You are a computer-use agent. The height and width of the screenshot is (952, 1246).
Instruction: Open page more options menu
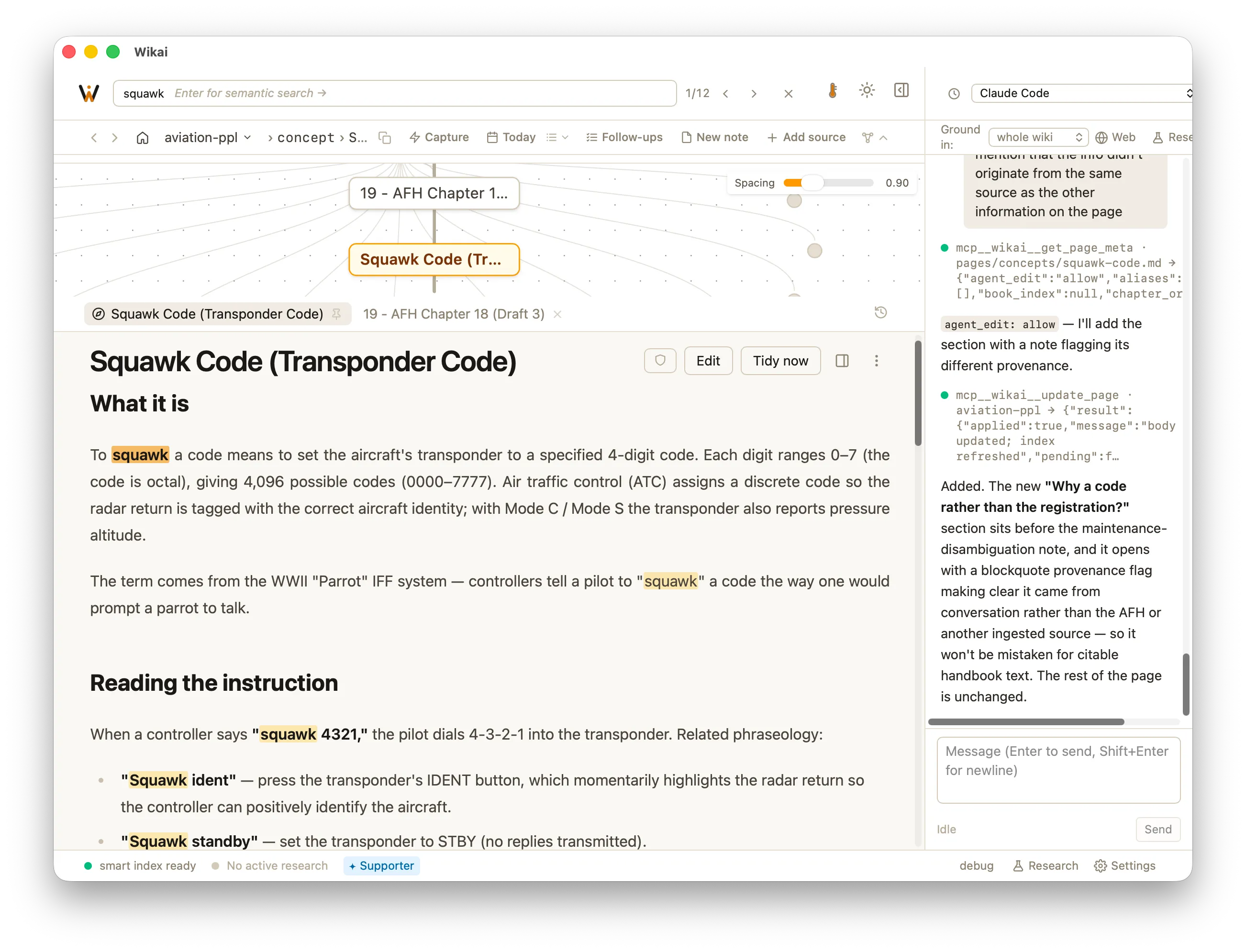click(x=876, y=361)
